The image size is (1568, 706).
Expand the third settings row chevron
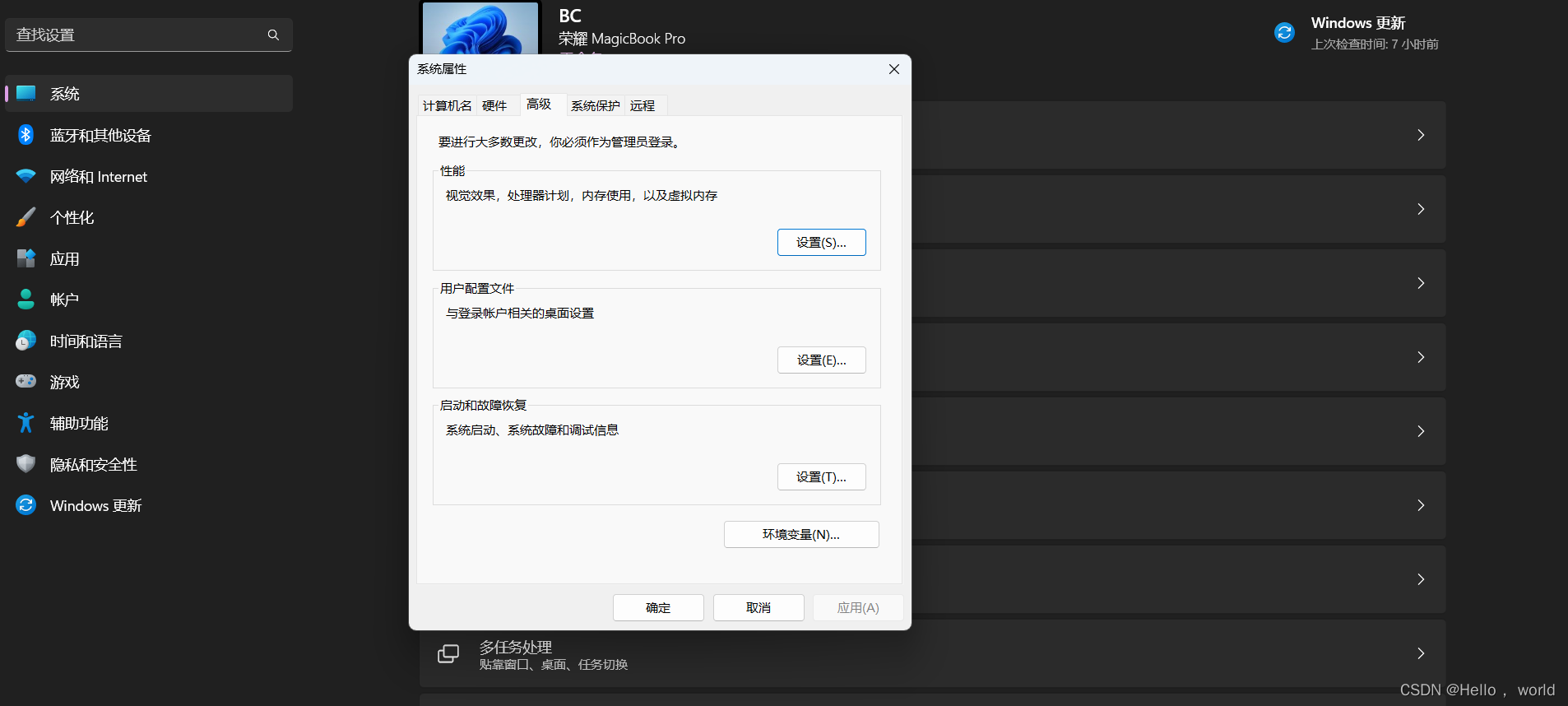[x=1421, y=283]
